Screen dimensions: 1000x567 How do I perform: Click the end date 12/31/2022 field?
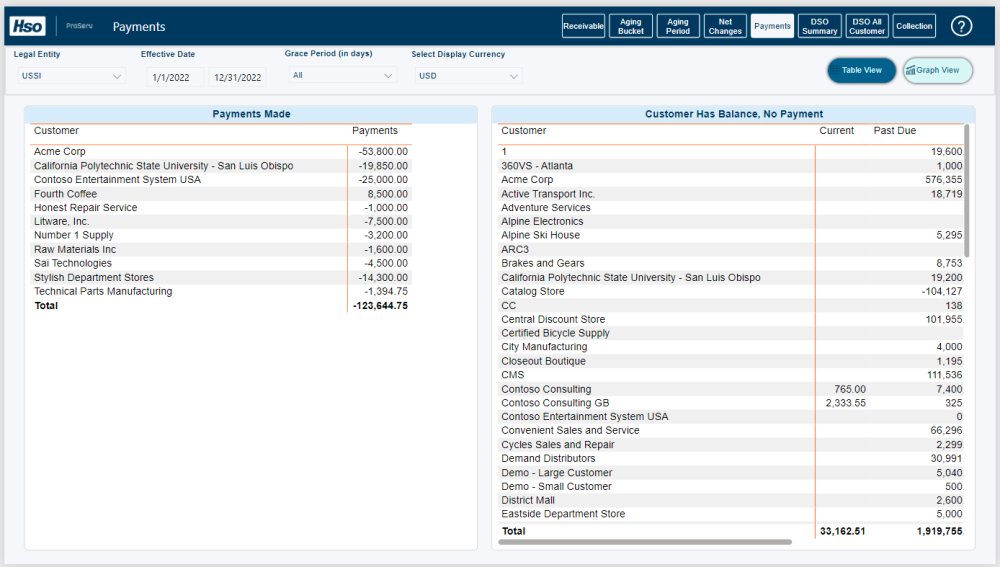coord(237,77)
